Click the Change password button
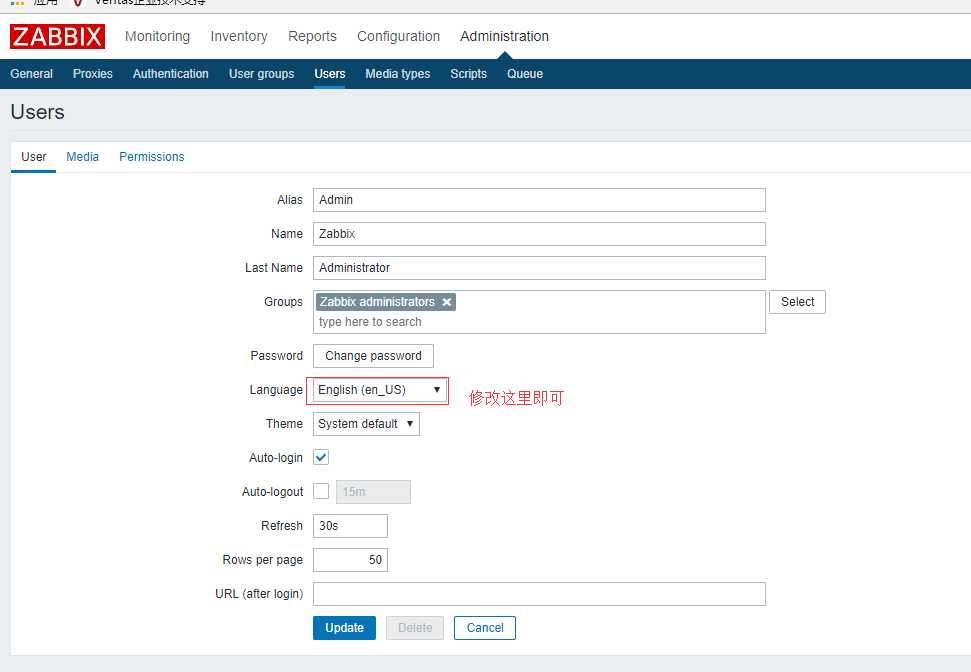This screenshot has height=672, width=971. (373, 356)
